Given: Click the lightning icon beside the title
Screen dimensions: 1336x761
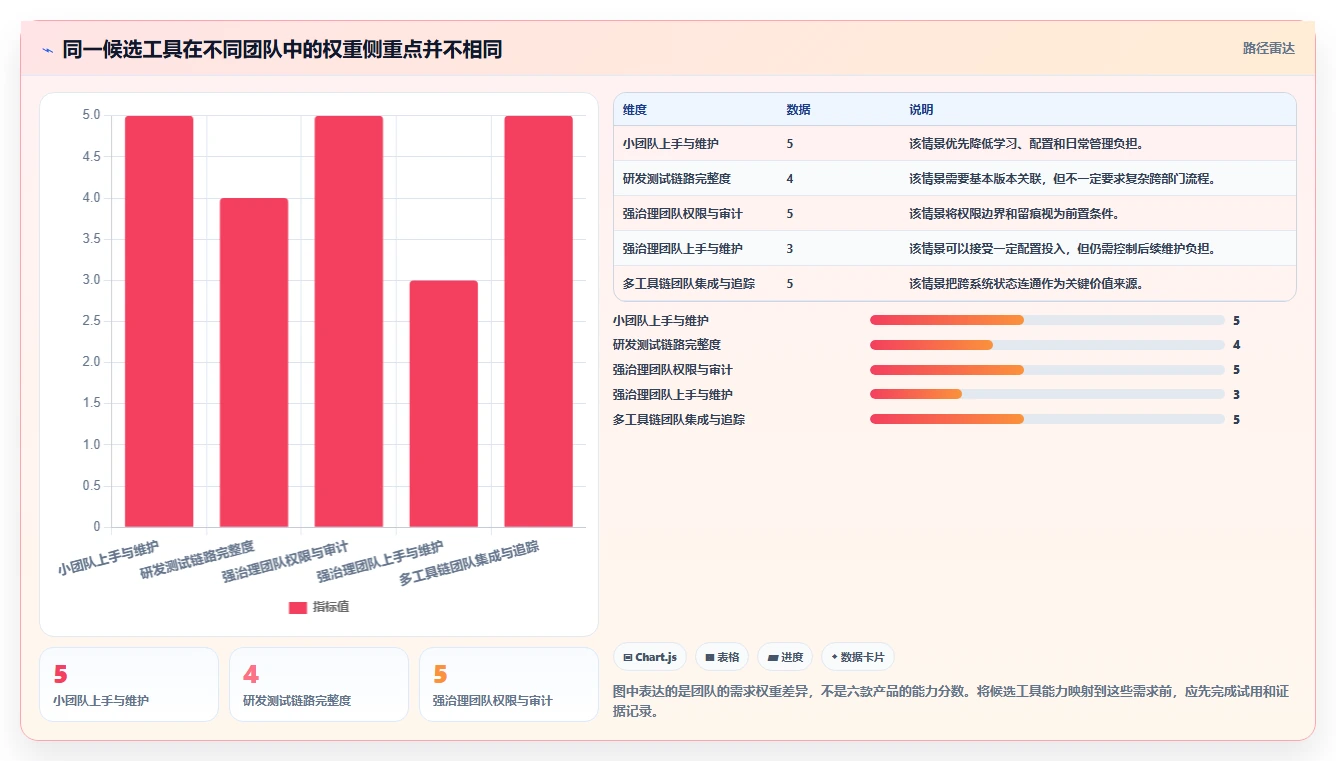Looking at the screenshot, I should click(x=47, y=50).
